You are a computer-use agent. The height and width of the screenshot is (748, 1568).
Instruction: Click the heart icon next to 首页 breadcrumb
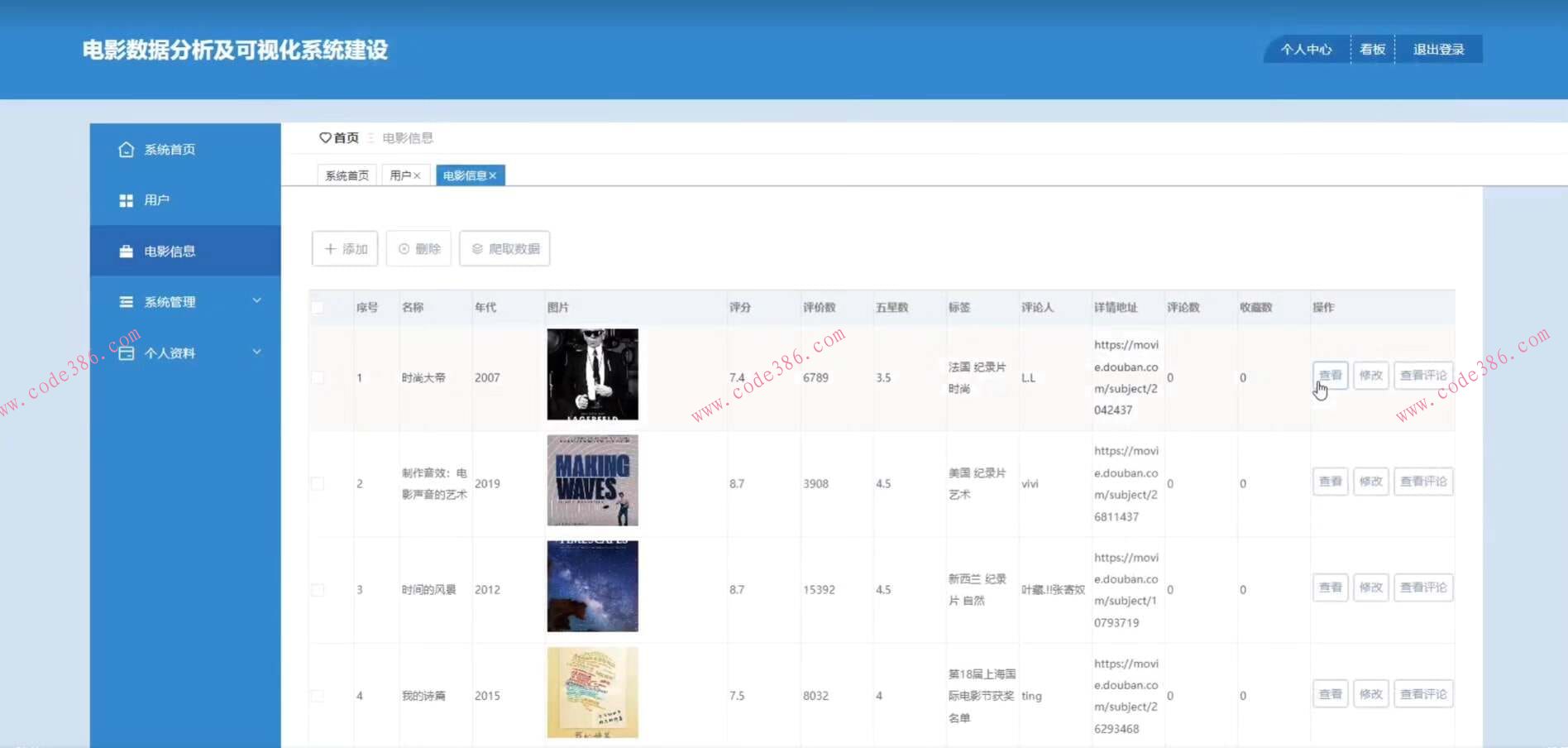(x=324, y=137)
